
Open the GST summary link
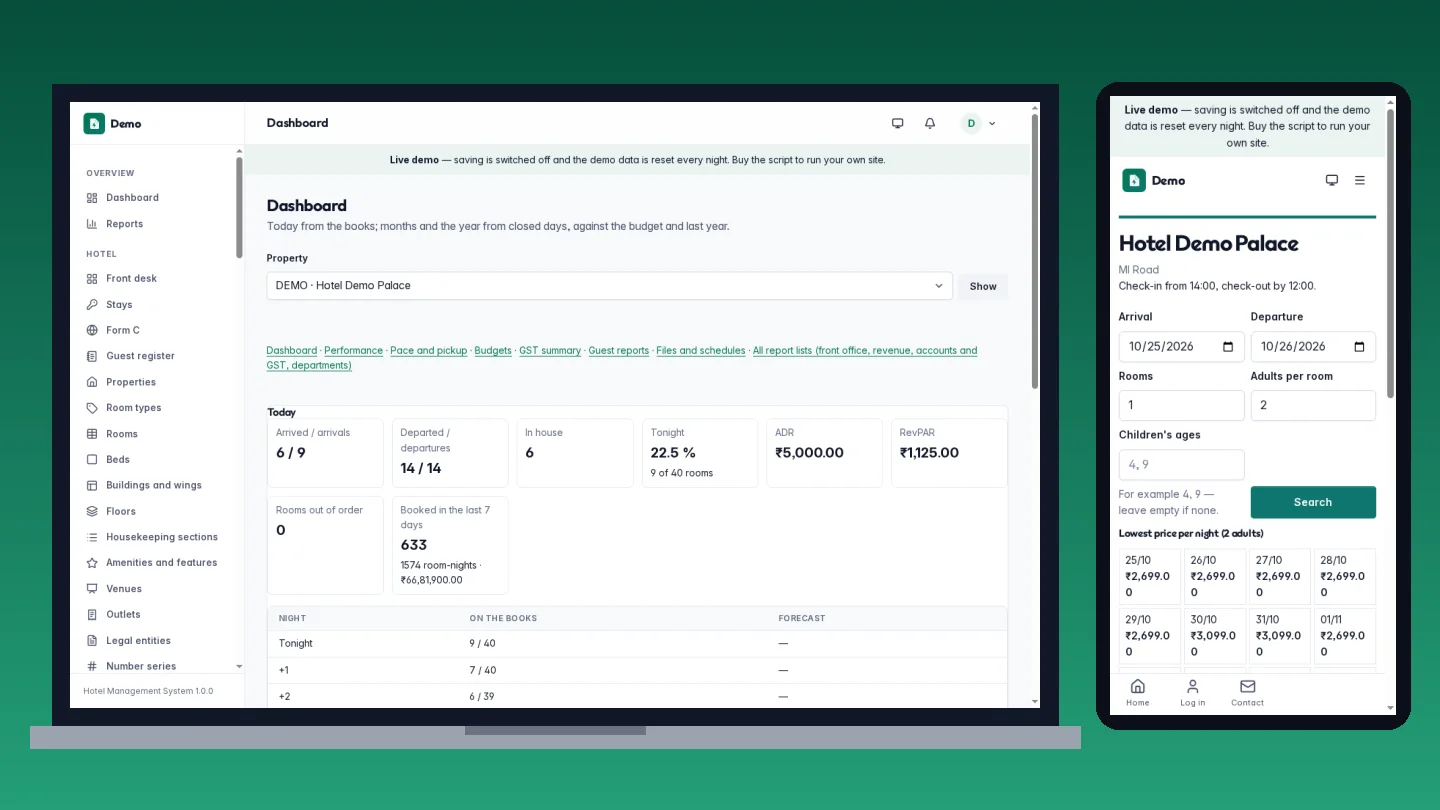550,351
